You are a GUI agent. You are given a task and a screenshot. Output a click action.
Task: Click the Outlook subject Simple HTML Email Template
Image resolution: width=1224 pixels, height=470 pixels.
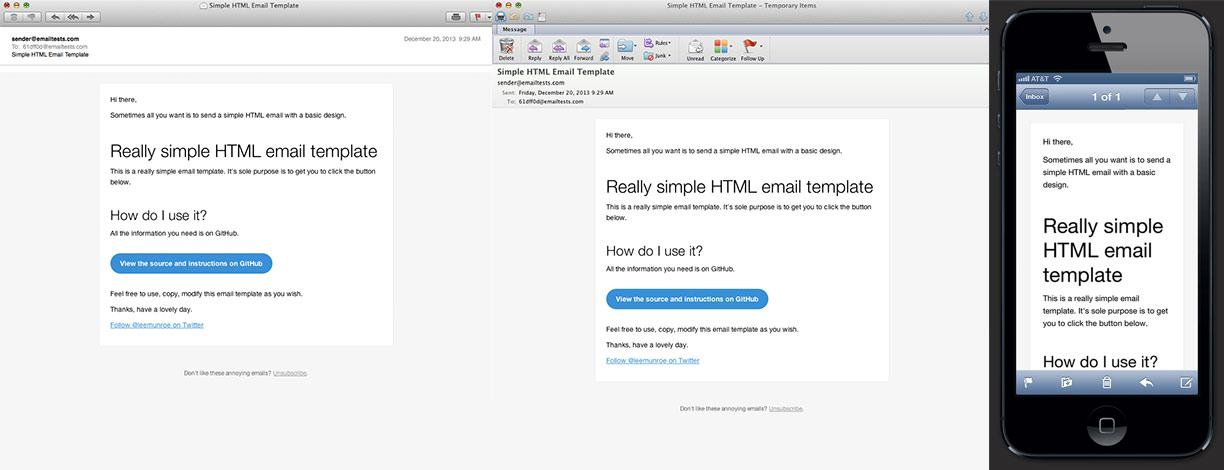coord(556,72)
